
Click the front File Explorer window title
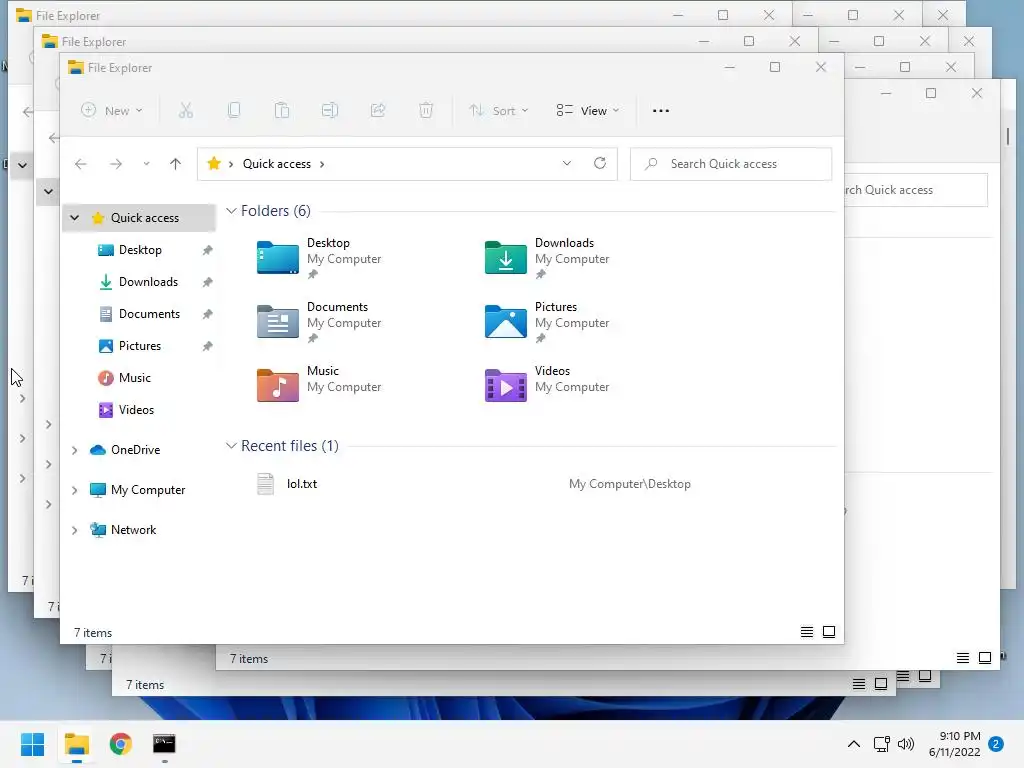pos(120,67)
